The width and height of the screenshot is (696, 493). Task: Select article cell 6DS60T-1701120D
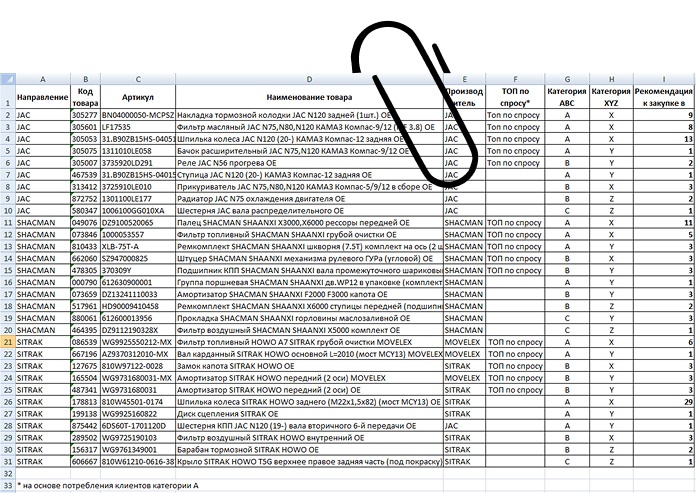tap(138, 426)
